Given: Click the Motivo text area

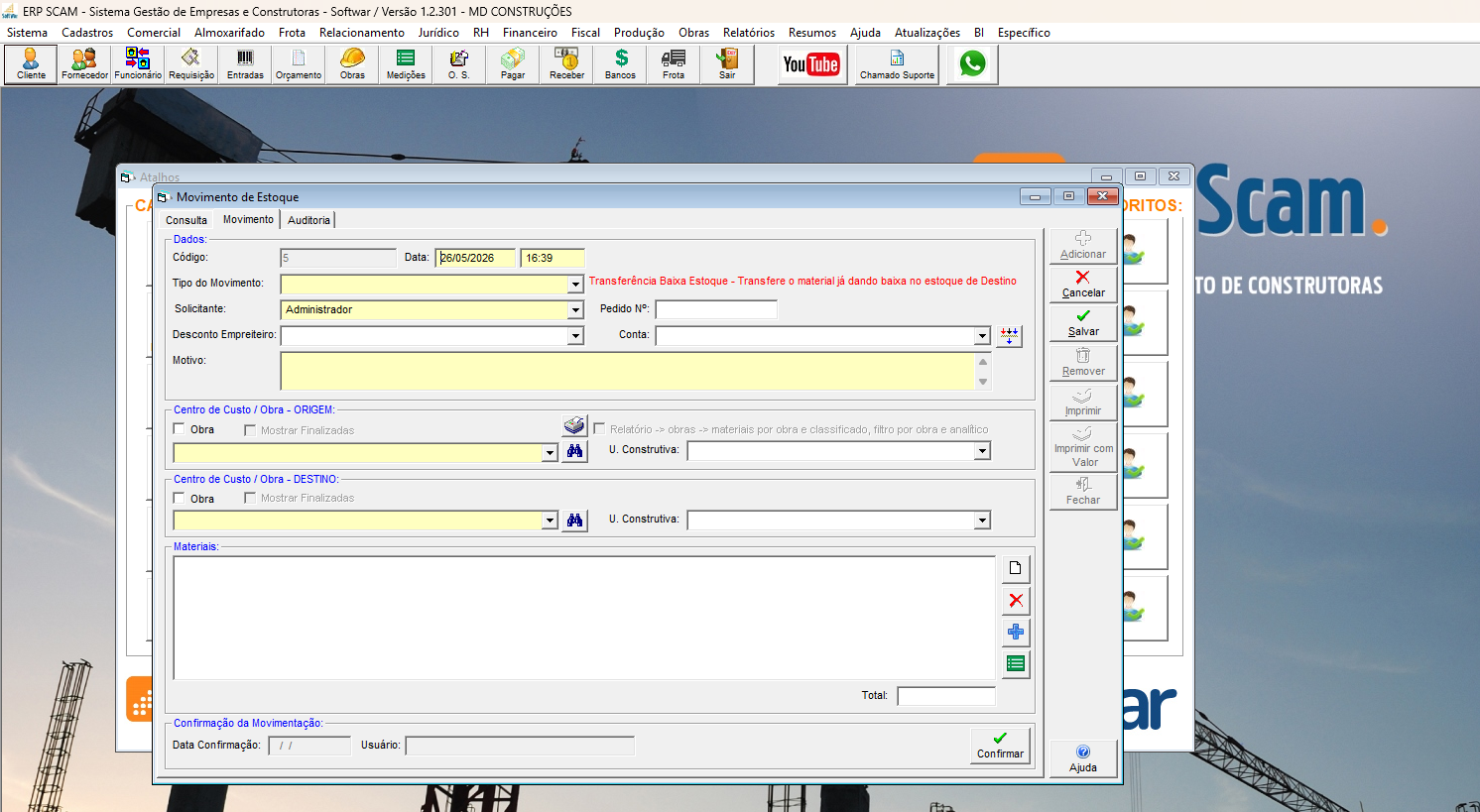Looking at the screenshot, I should (627, 371).
